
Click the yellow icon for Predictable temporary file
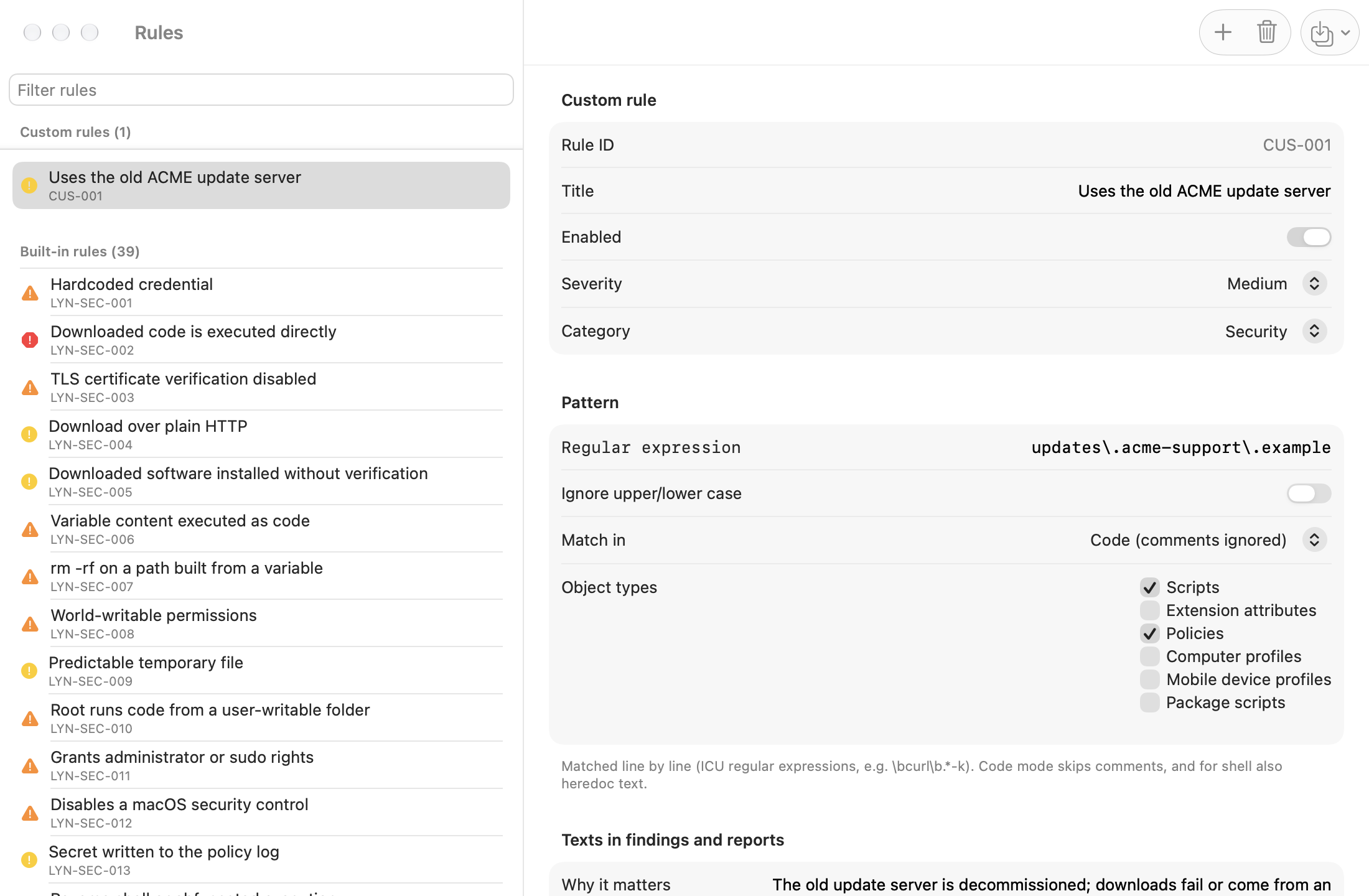29,671
